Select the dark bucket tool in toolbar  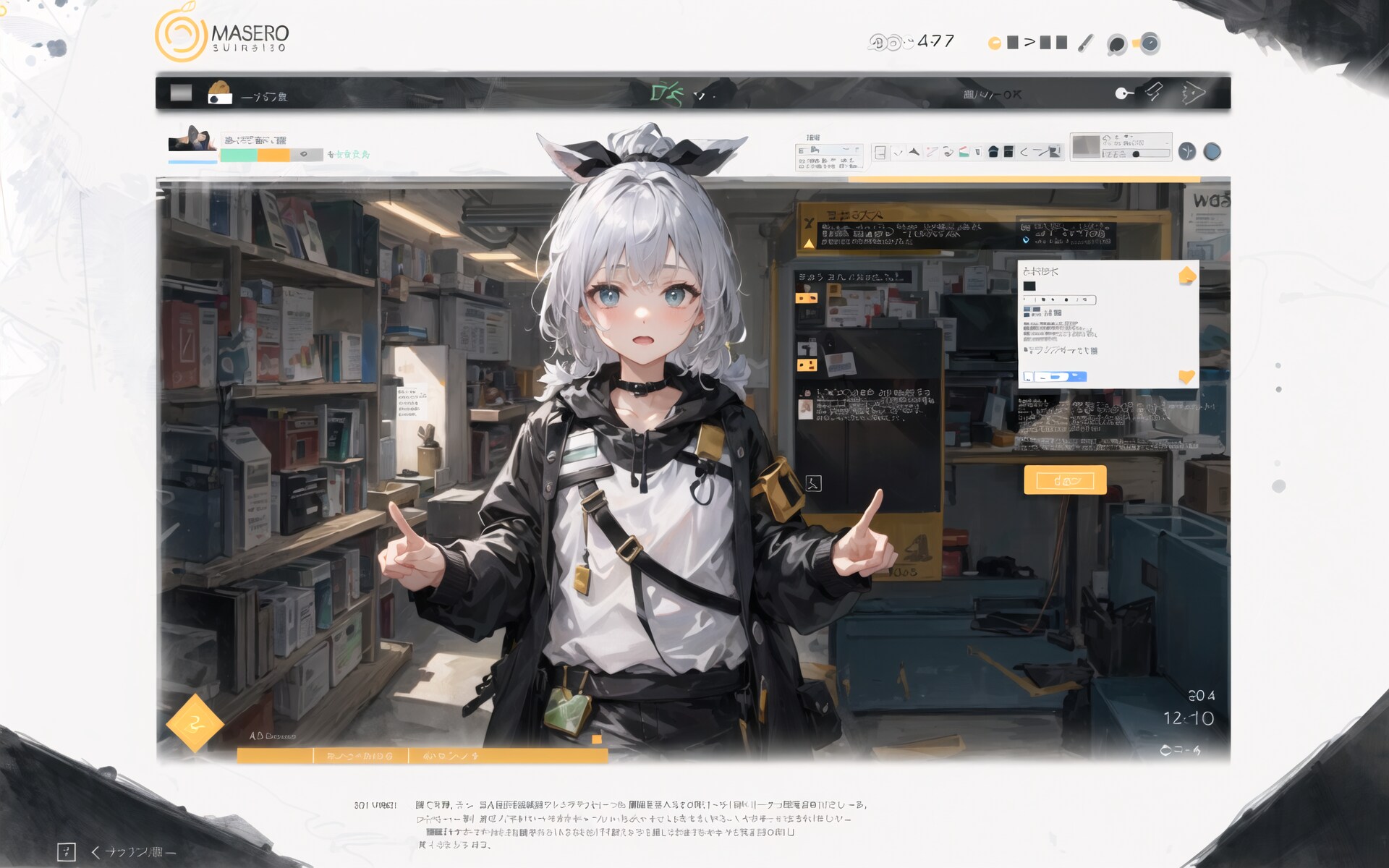click(993, 152)
